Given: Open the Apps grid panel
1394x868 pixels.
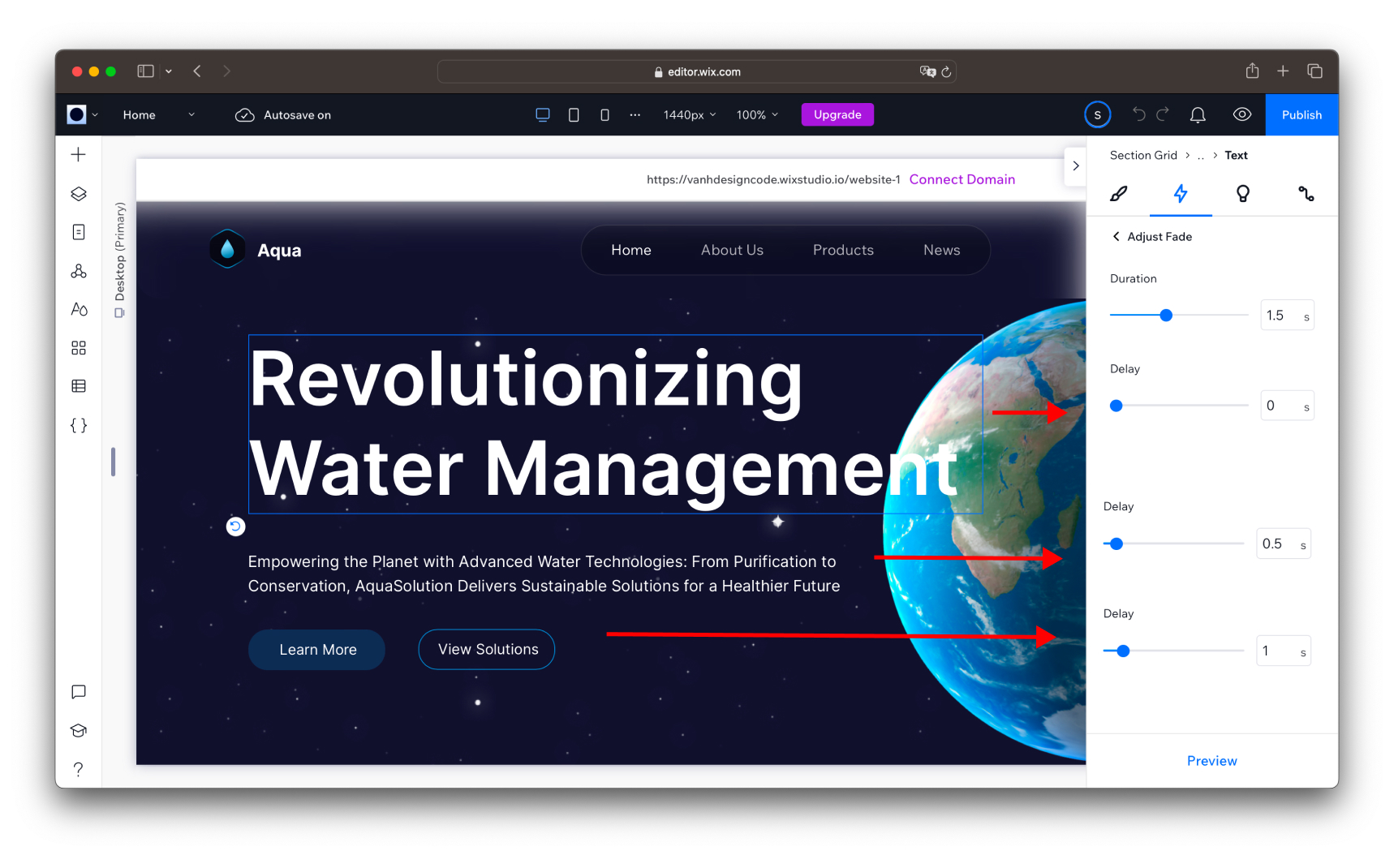Looking at the screenshot, I should (x=79, y=348).
